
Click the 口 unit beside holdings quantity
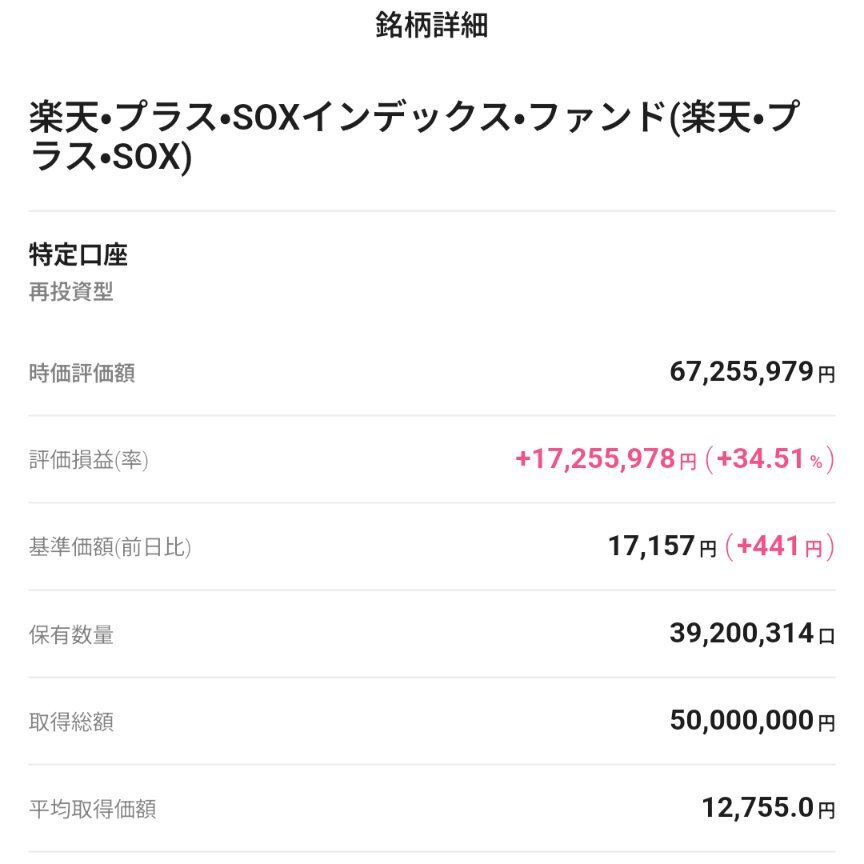[826, 636]
